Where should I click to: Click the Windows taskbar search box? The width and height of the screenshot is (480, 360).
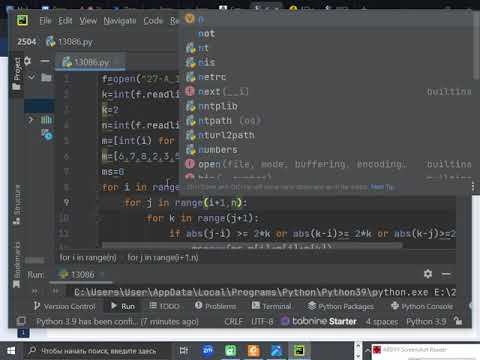[x=97, y=351]
